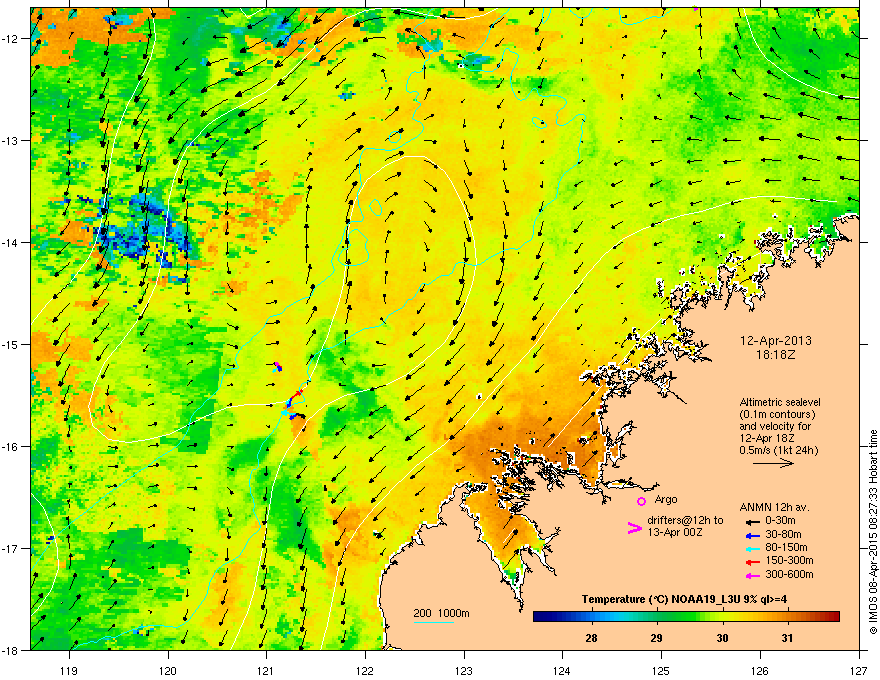Click the time label 18:18Z

[776, 355]
